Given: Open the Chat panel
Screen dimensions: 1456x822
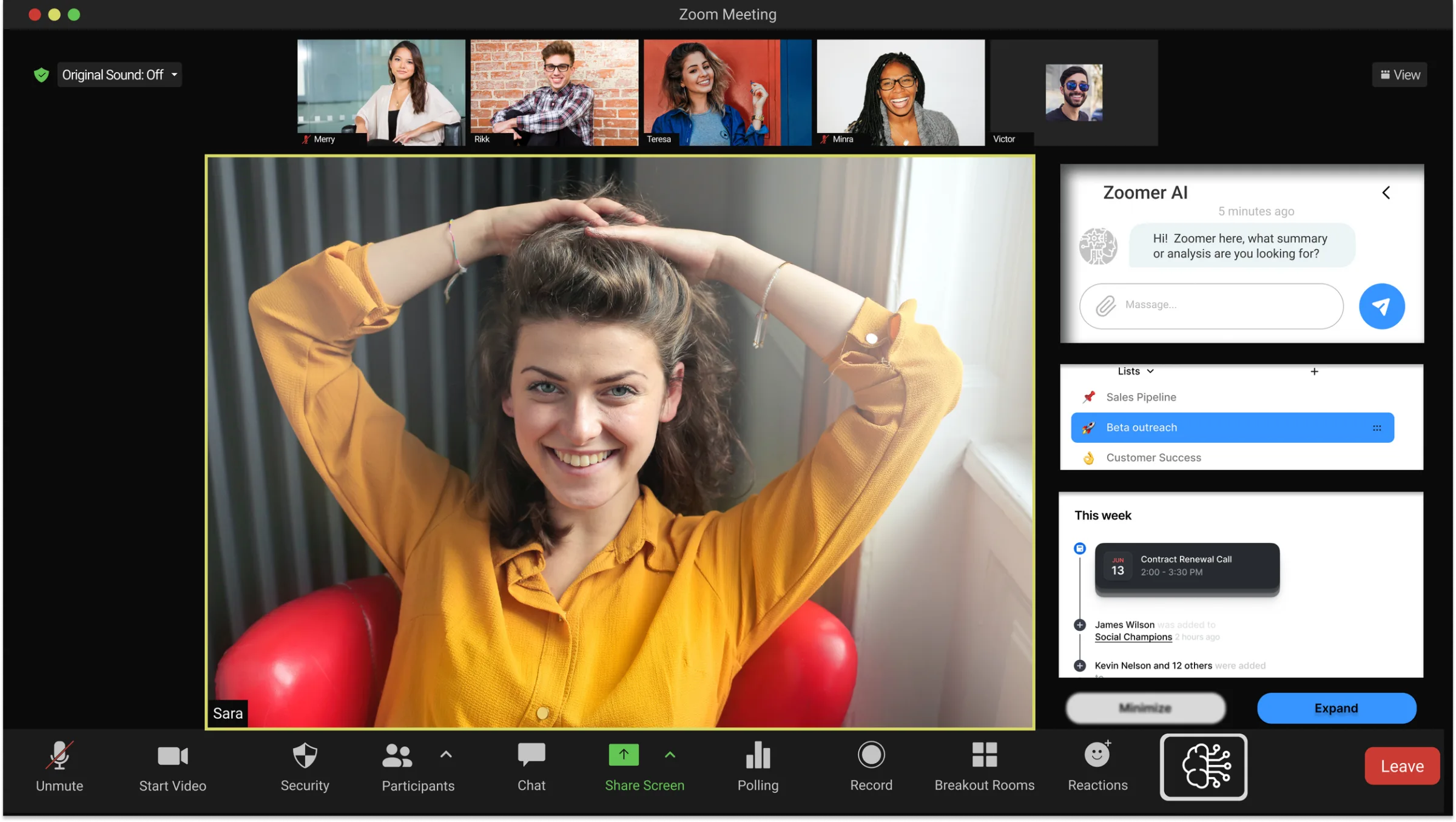Looking at the screenshot, I should click(531, 766).
